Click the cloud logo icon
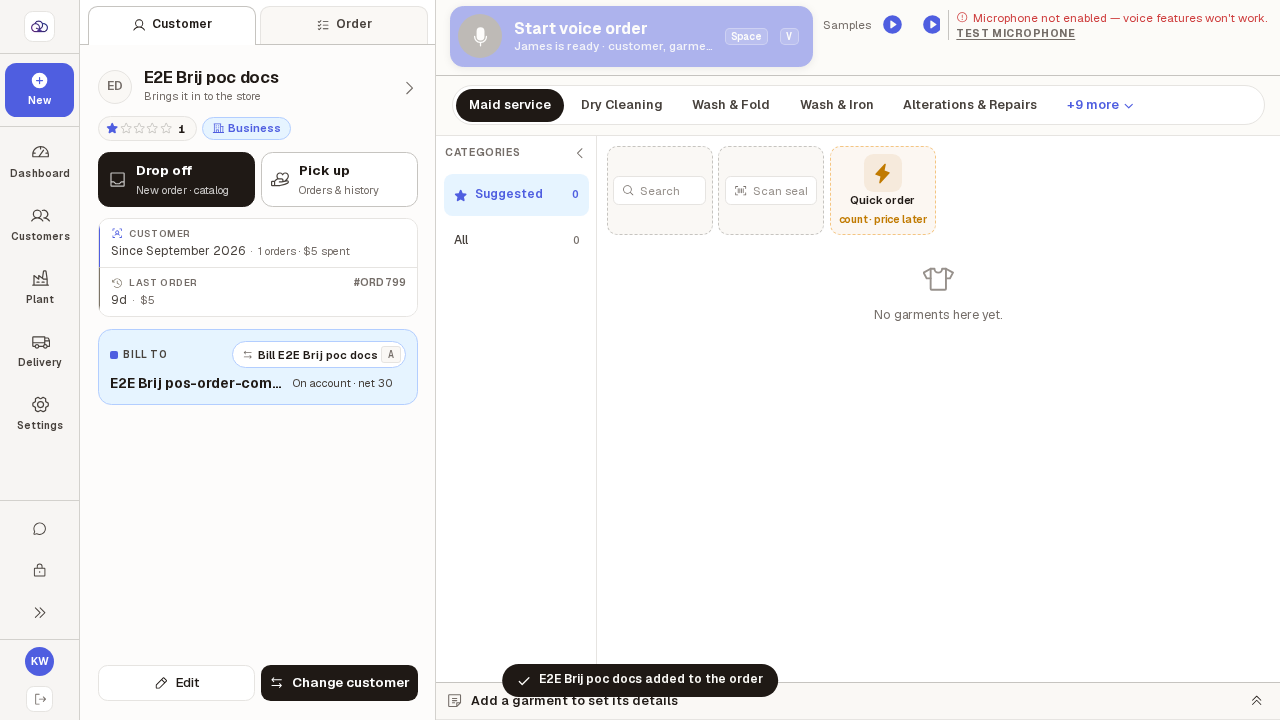Image resolution: width=1280 pixels, height=720 pixels. 39,26
